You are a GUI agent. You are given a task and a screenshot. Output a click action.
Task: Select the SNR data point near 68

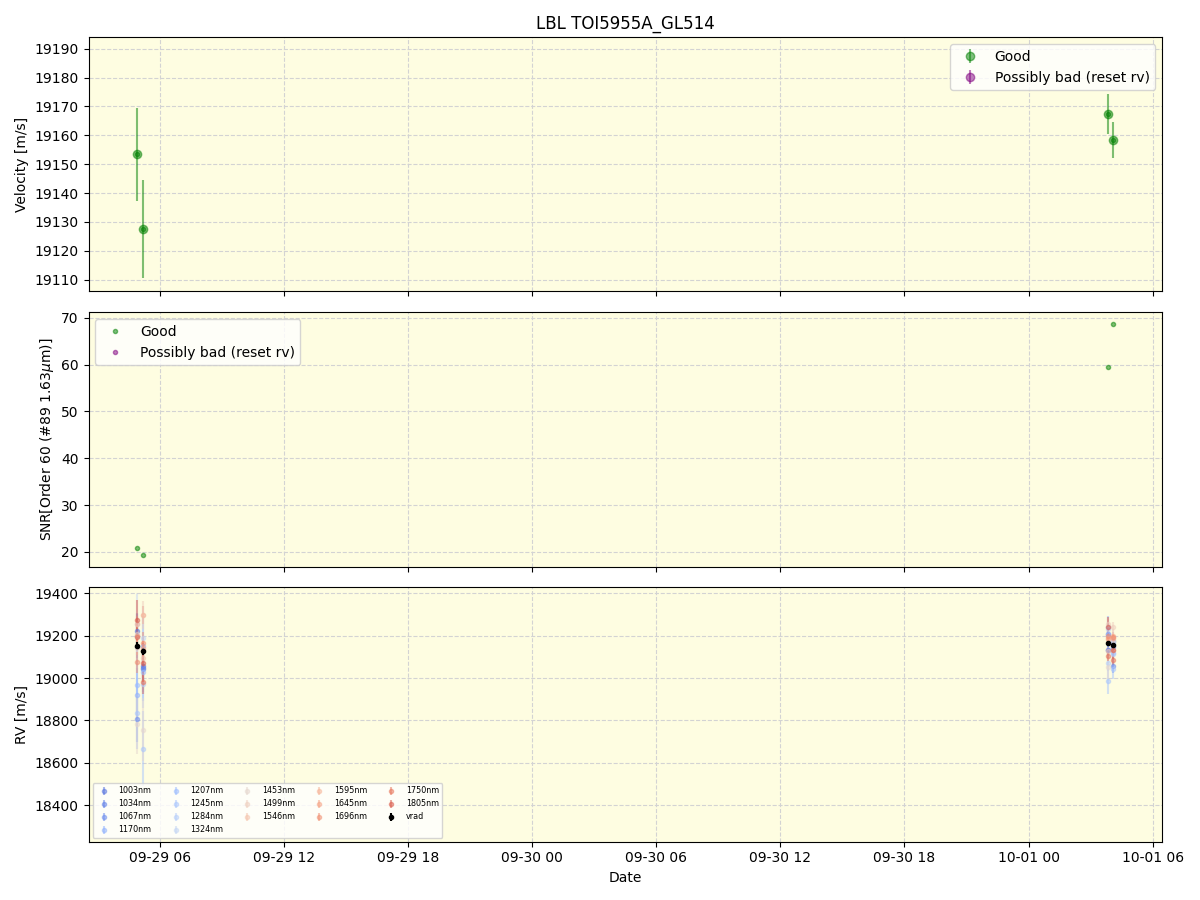pyautogui.click(x=1113, y=324)
